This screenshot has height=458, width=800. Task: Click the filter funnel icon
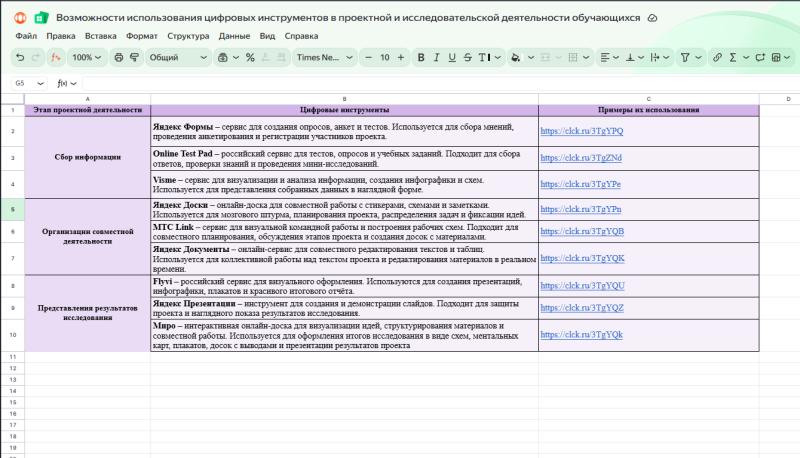coord(685,58)
